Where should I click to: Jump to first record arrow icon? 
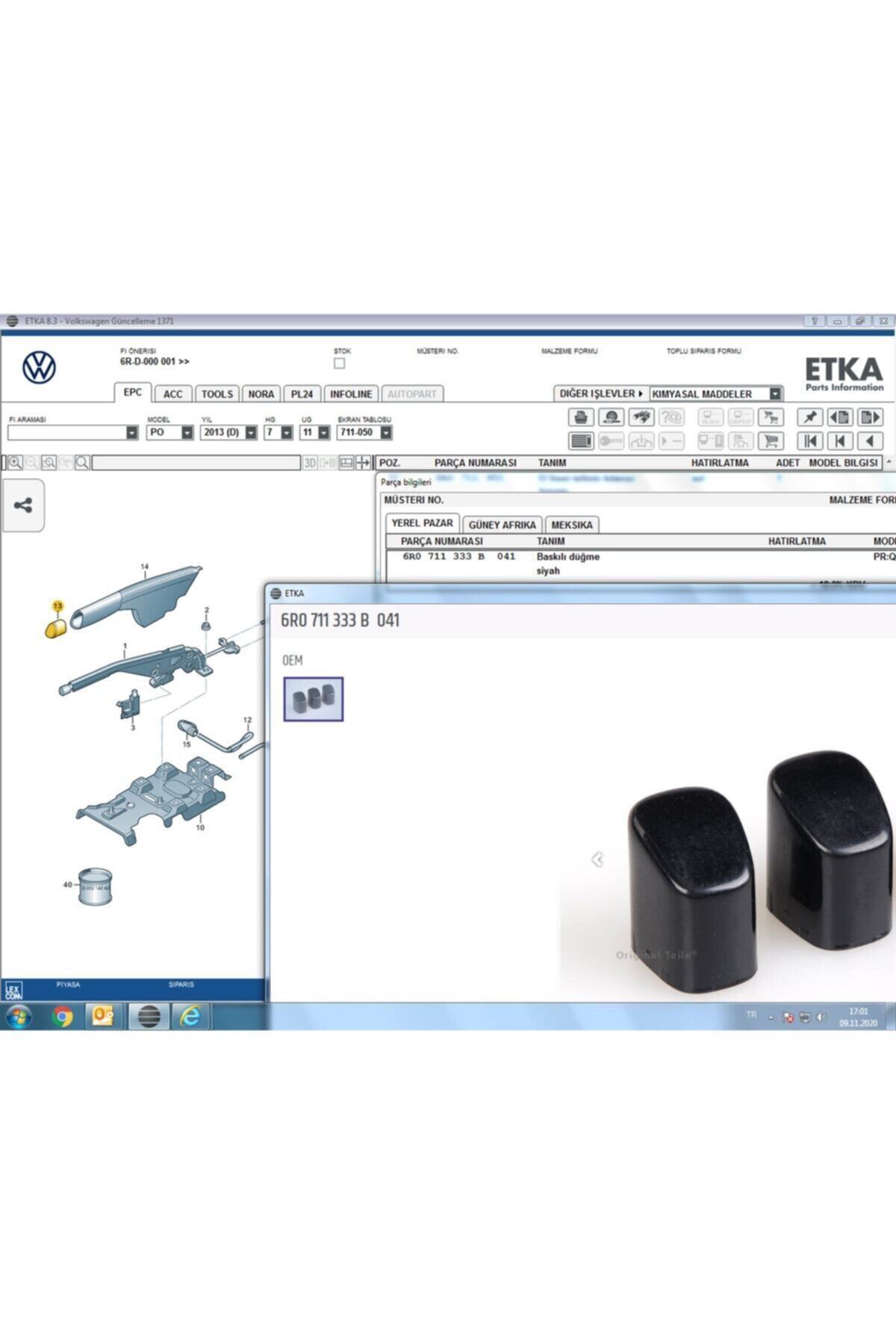point(809,441)
